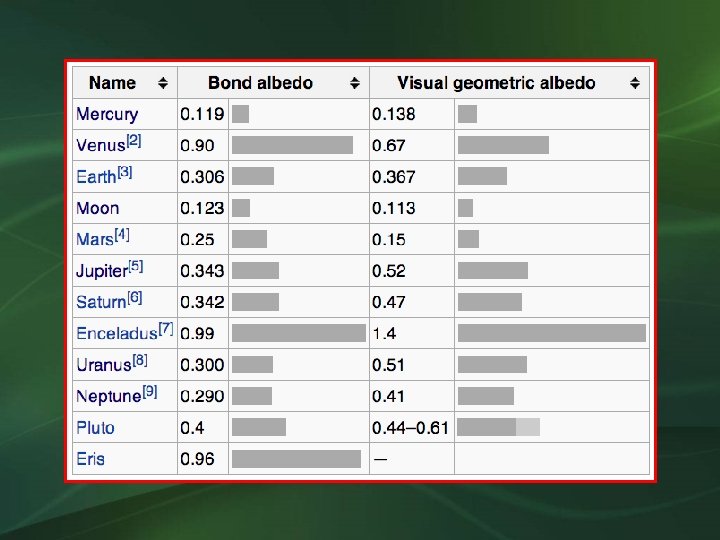Image resolution: width=720 pixels, height=540 pixels.
Task: Click citation [7] next to Enceladus
Action: click(x=166, y=327)
